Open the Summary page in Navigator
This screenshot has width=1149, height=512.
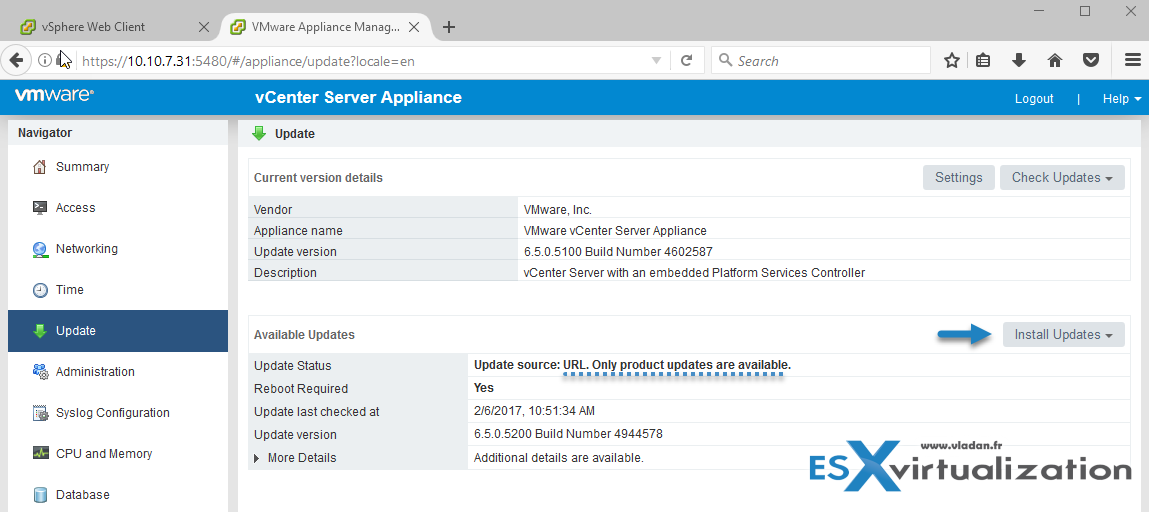118,167
